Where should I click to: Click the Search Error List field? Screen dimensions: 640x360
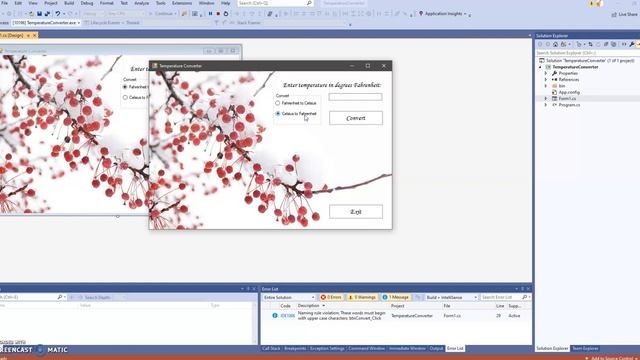tap(500, 297)
